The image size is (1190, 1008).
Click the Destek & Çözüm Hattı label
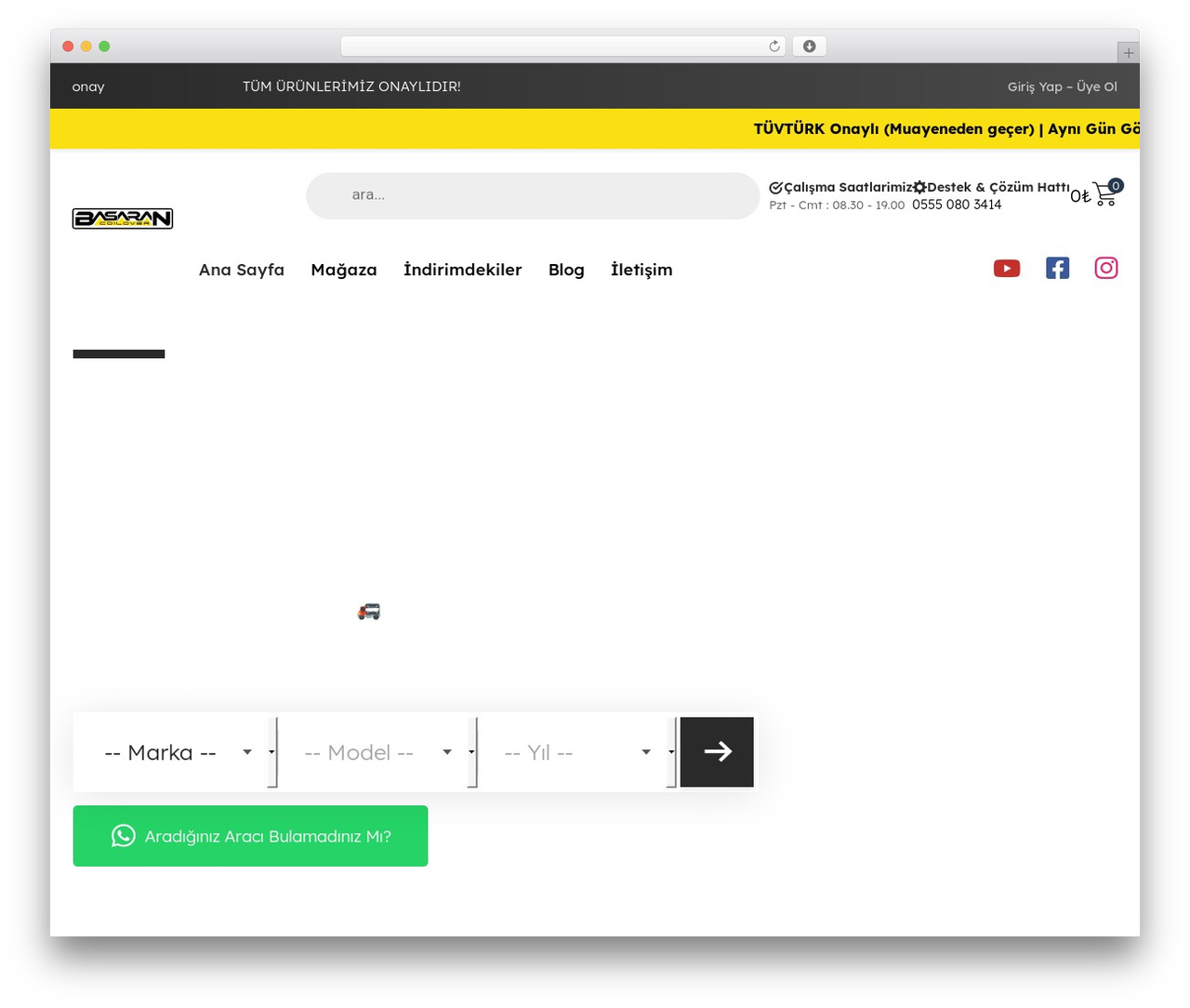pos(998,187)
